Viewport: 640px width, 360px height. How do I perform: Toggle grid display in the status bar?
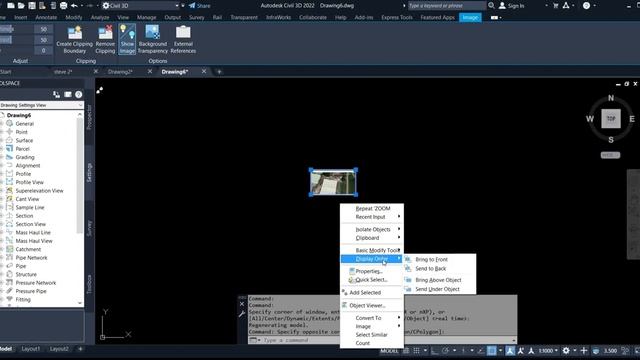(x=406, y=351)
